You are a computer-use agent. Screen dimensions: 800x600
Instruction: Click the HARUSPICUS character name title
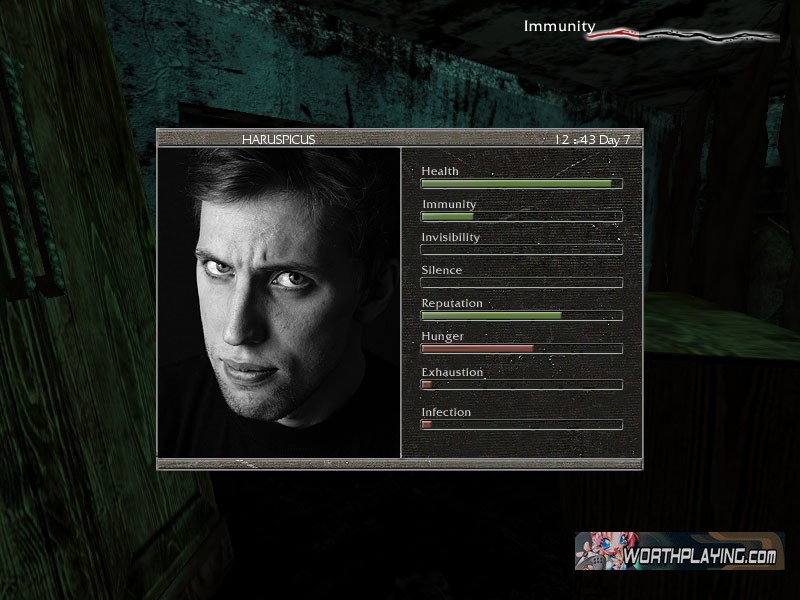(278, 139)
